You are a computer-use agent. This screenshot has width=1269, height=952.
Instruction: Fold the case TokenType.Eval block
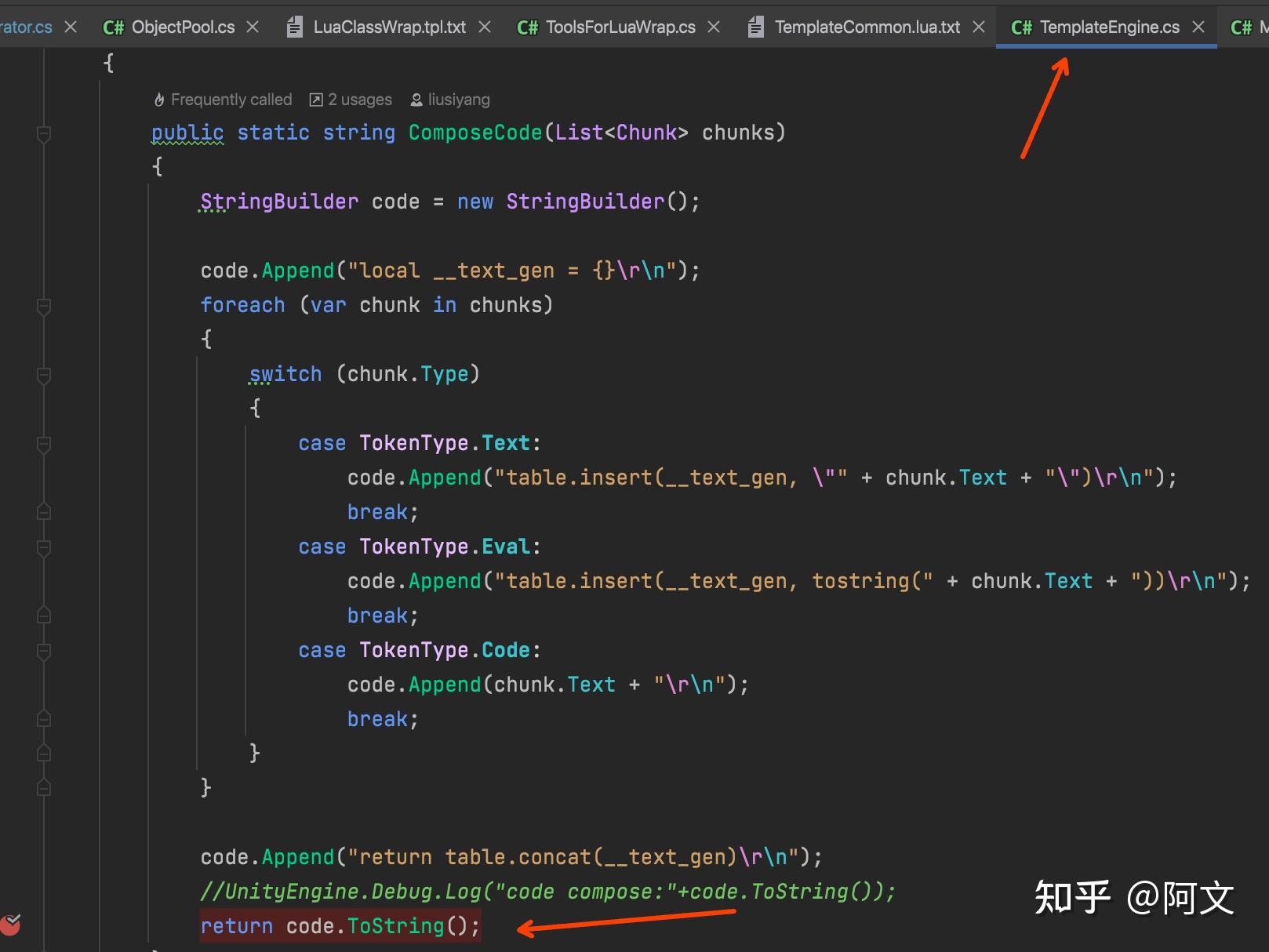click(x=44, y=548)
